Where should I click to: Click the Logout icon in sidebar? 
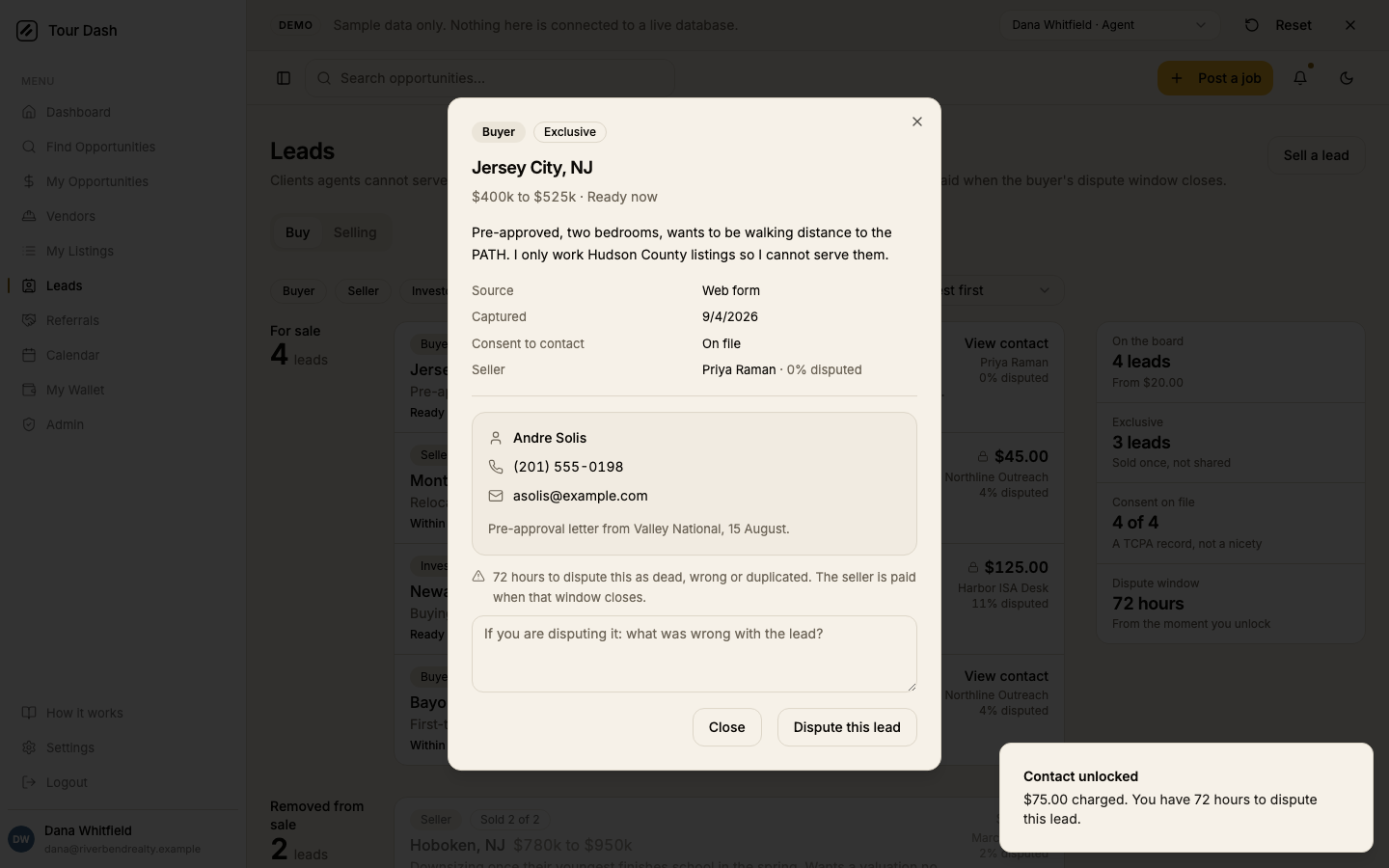pos(29,782)
